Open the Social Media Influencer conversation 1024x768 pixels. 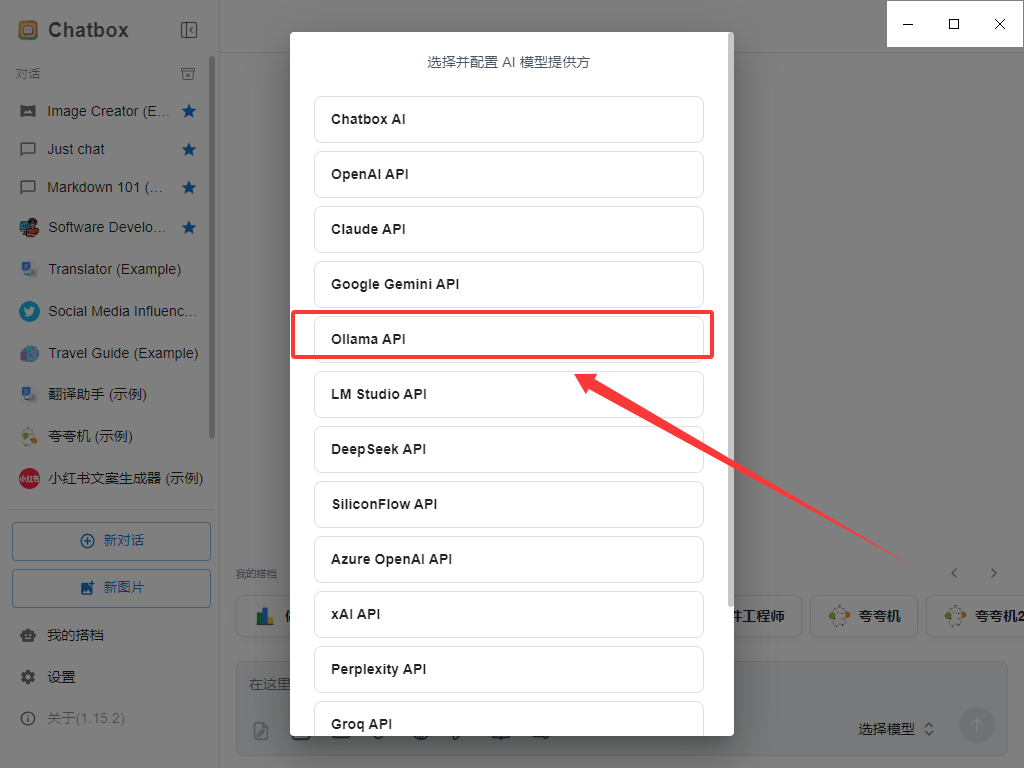[x=108, y=311]
